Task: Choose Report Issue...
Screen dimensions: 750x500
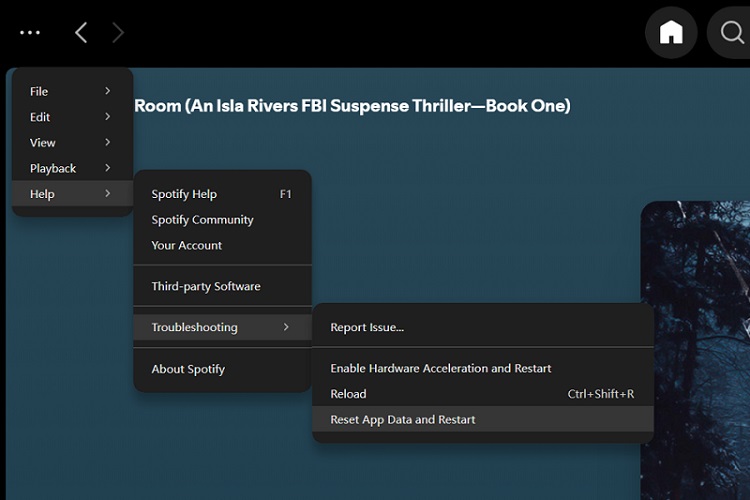Action: [483, 327]
